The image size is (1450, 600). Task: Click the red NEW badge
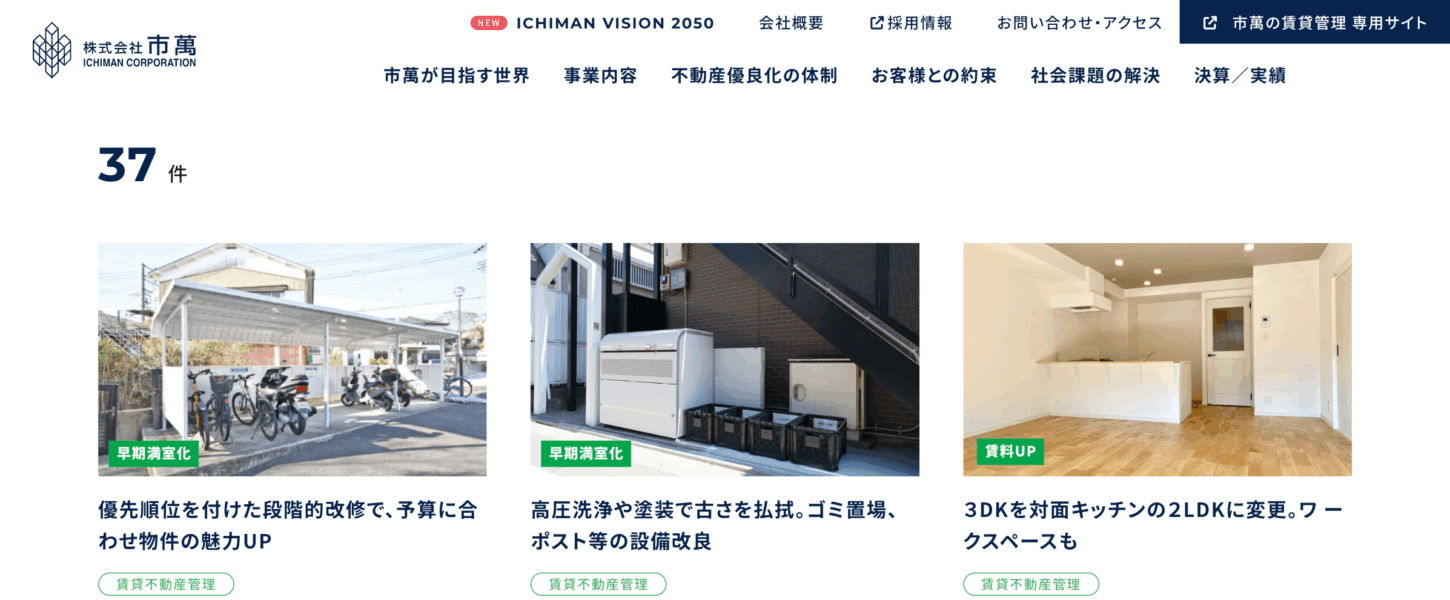[489, 23]
